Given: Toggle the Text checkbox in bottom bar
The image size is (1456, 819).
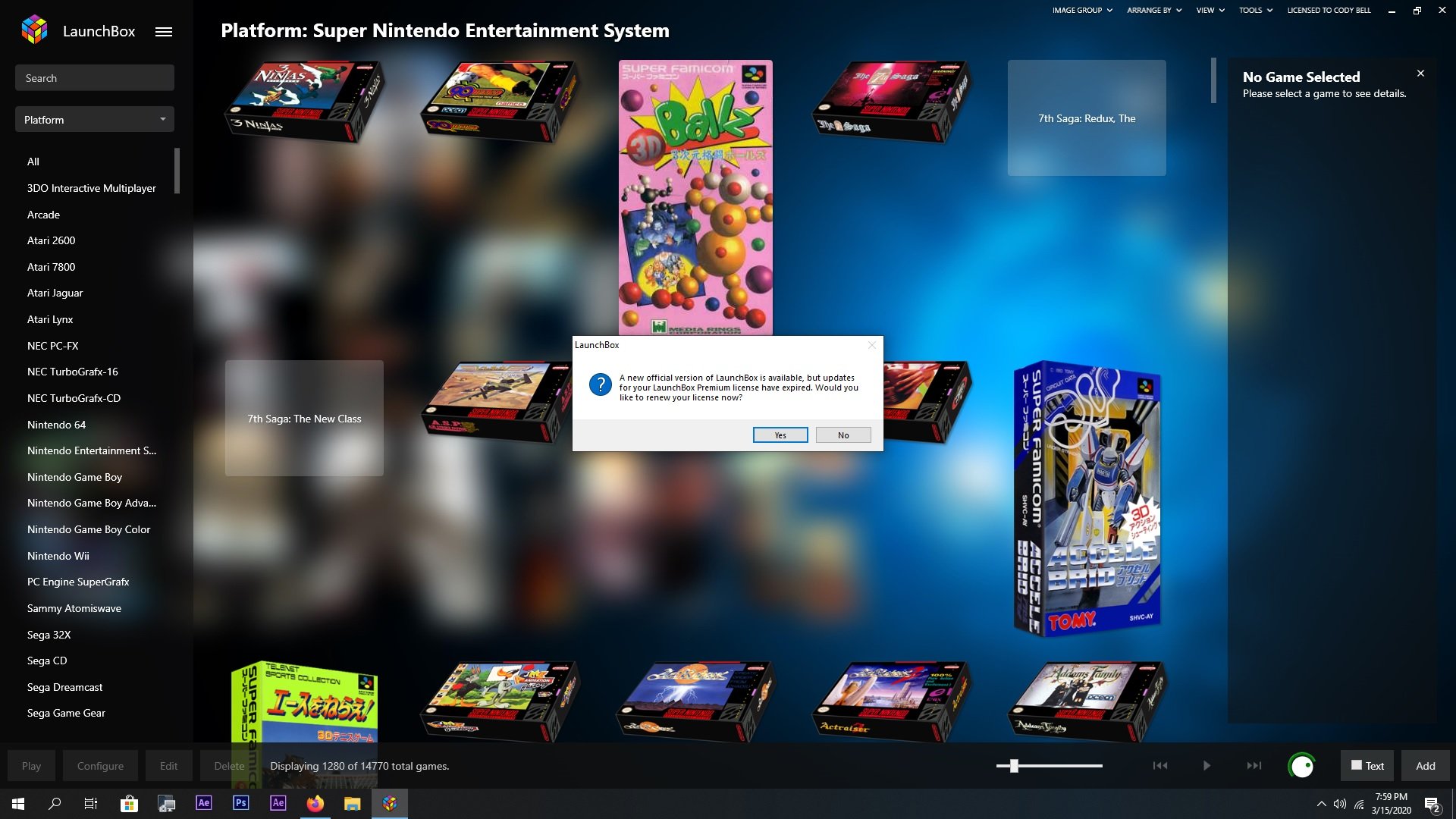Looking at the screenshot, I should tap(1356, 765).
